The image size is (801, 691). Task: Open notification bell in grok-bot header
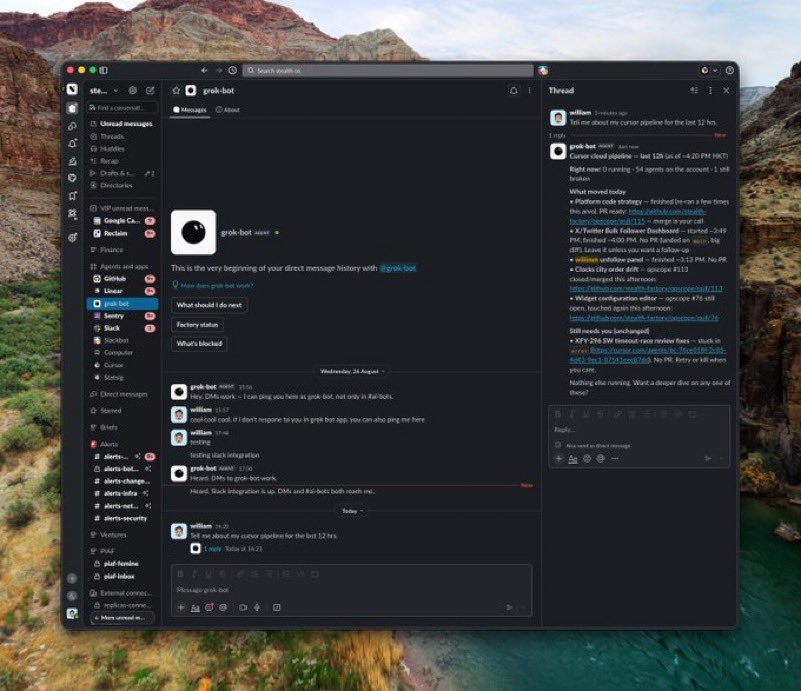514,91
